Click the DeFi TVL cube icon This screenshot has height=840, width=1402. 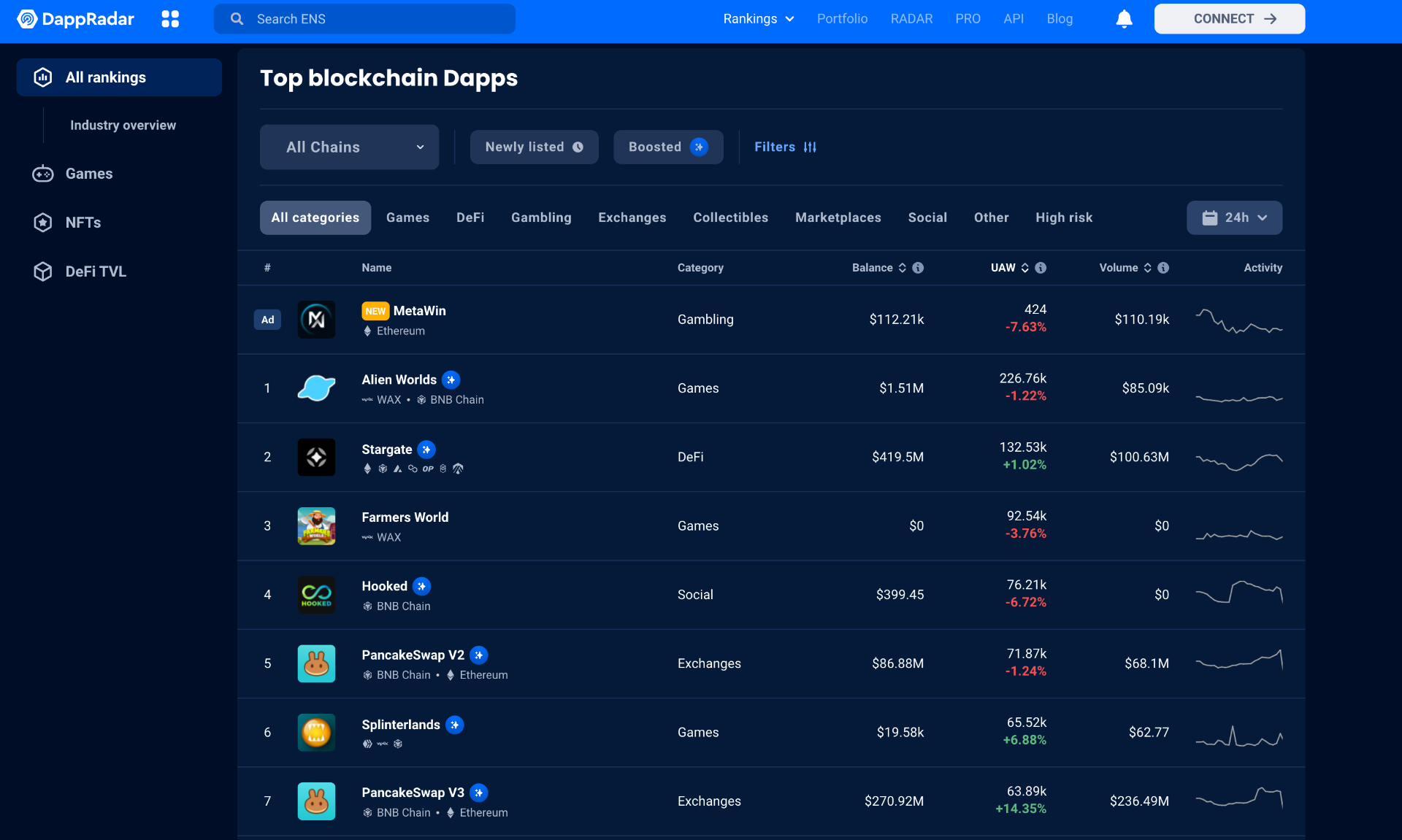[43, 271]
